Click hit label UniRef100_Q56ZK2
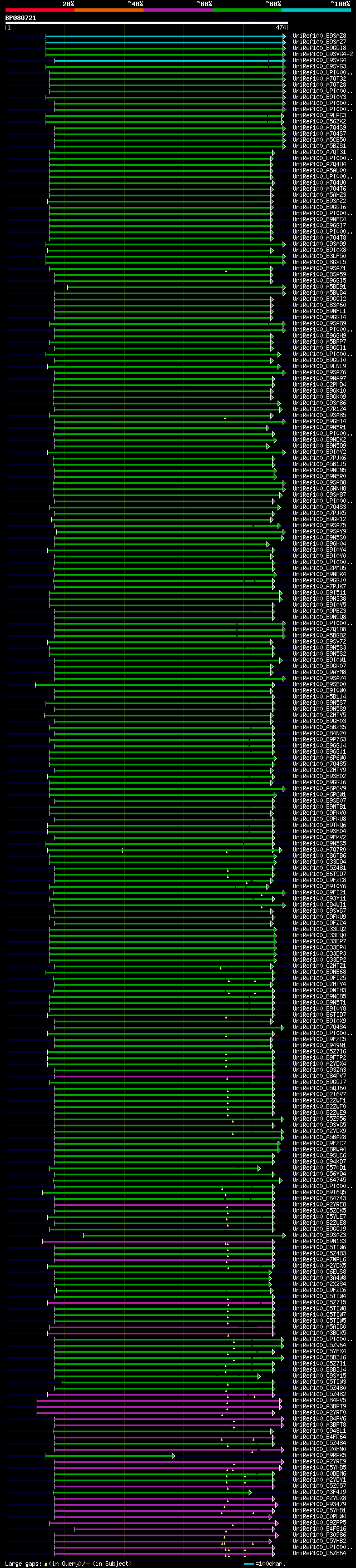 coord(319,122)
